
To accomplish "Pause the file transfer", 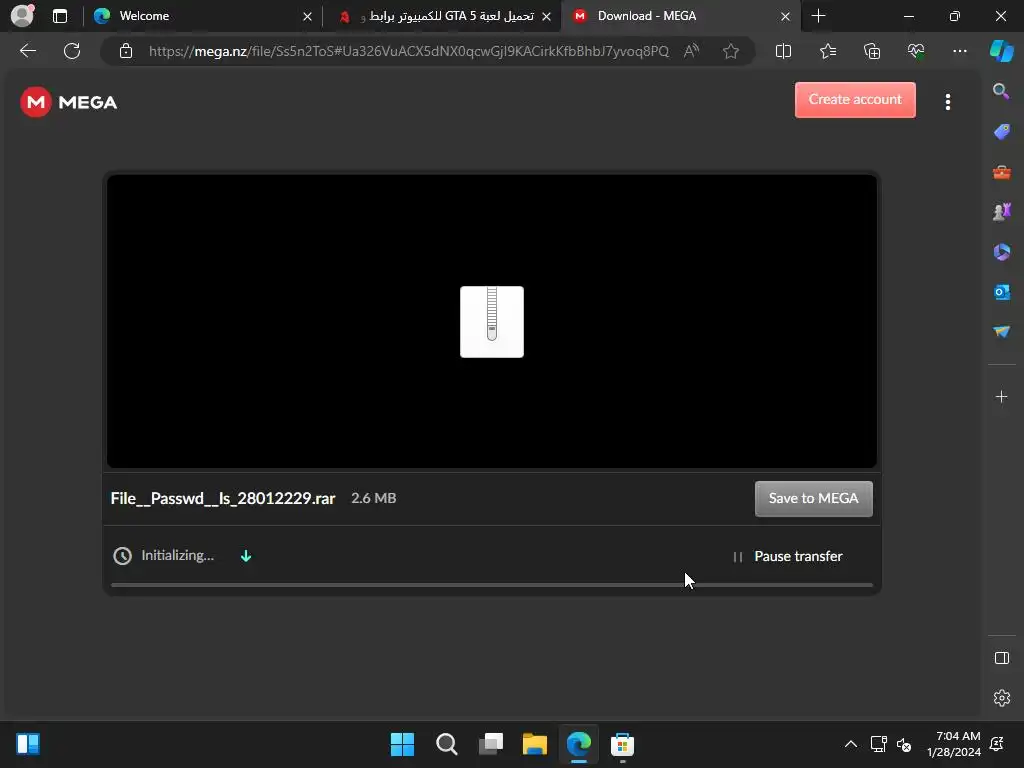I will (788, 556).
